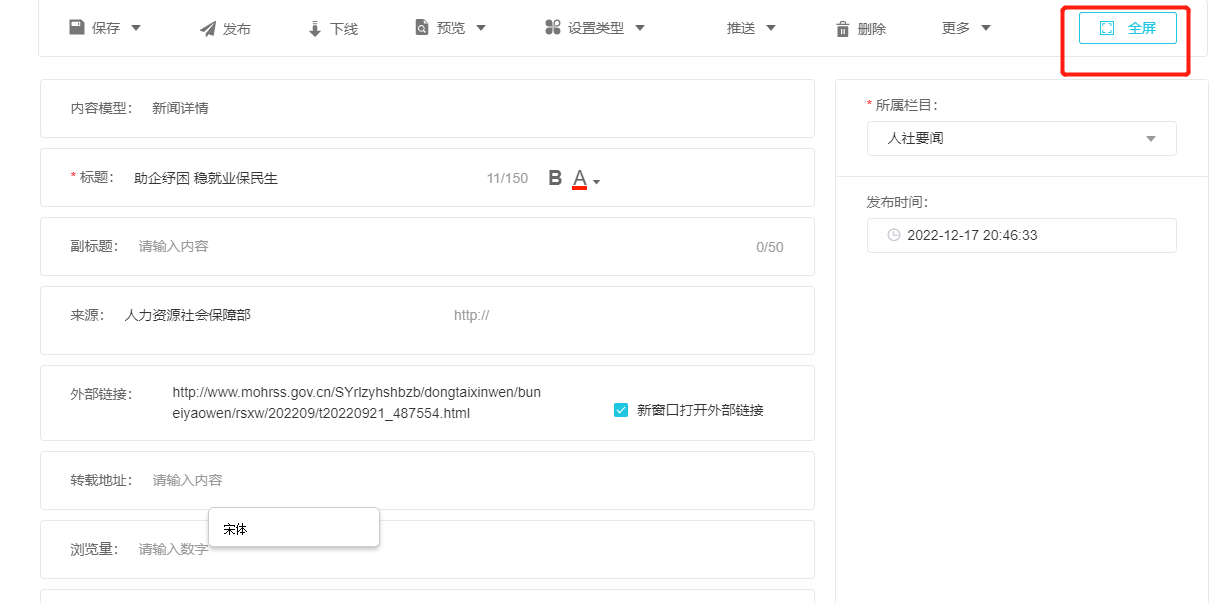Screen dimensions: 1219x603
Task: Click the clock icon in publish time
Action: point(894,235)
